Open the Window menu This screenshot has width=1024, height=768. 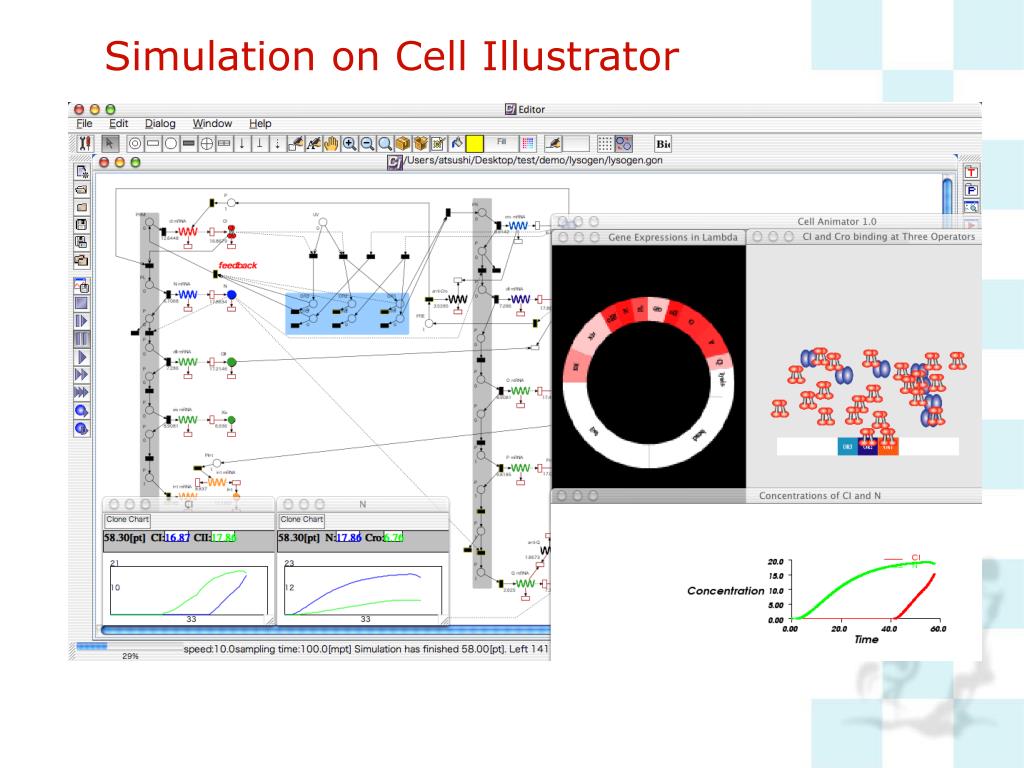(212, 123)
